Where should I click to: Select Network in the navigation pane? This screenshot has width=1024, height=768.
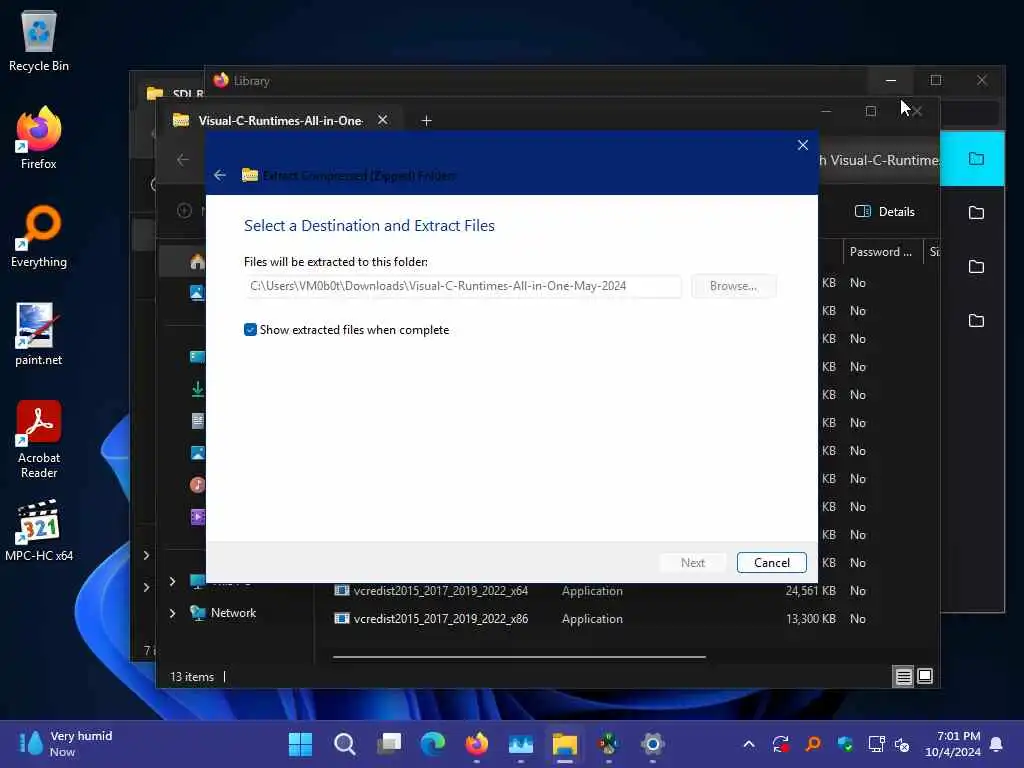click(x=232, y=613)
